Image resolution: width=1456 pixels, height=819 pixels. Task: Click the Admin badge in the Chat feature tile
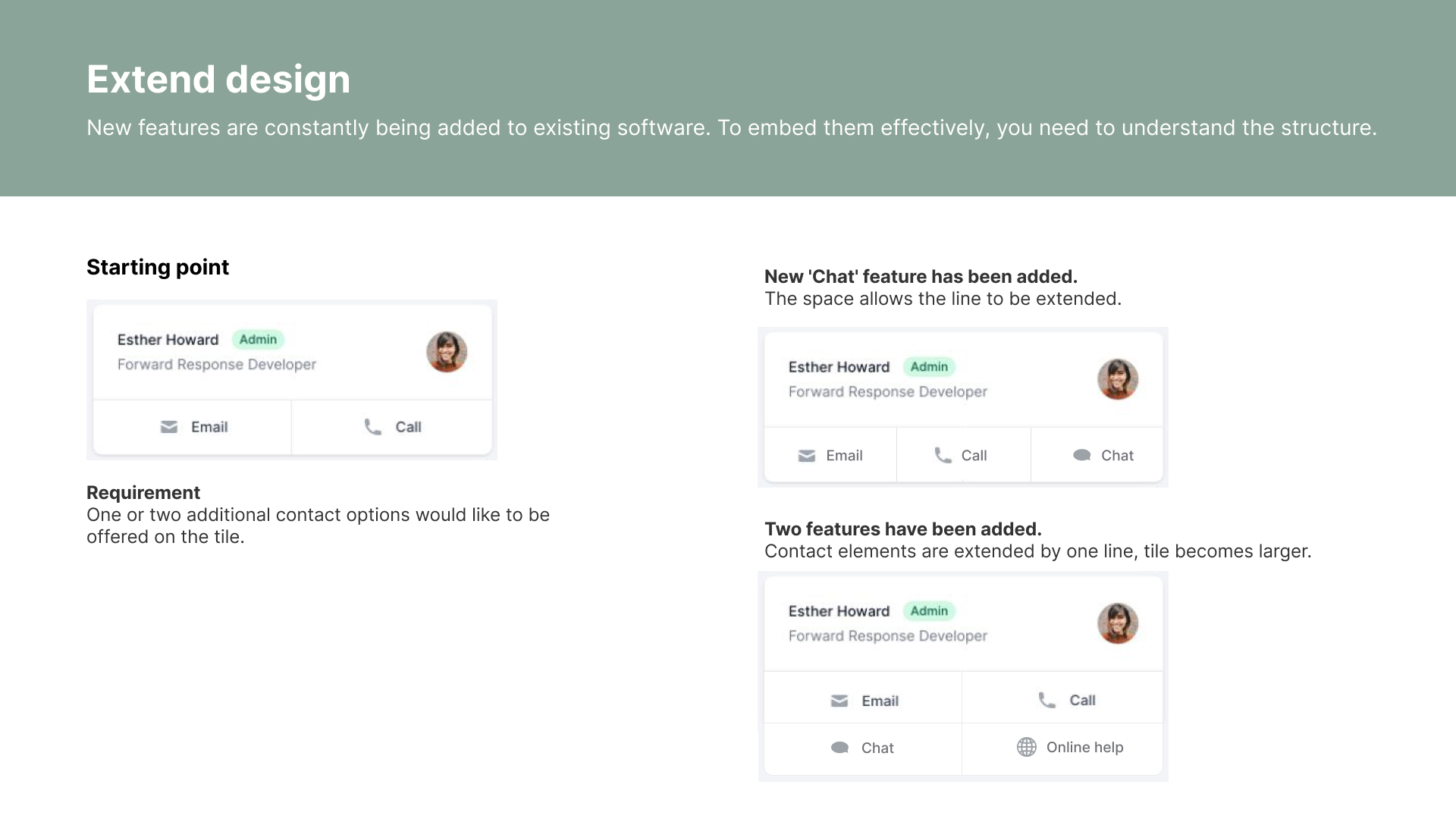[x=929, y=367]
